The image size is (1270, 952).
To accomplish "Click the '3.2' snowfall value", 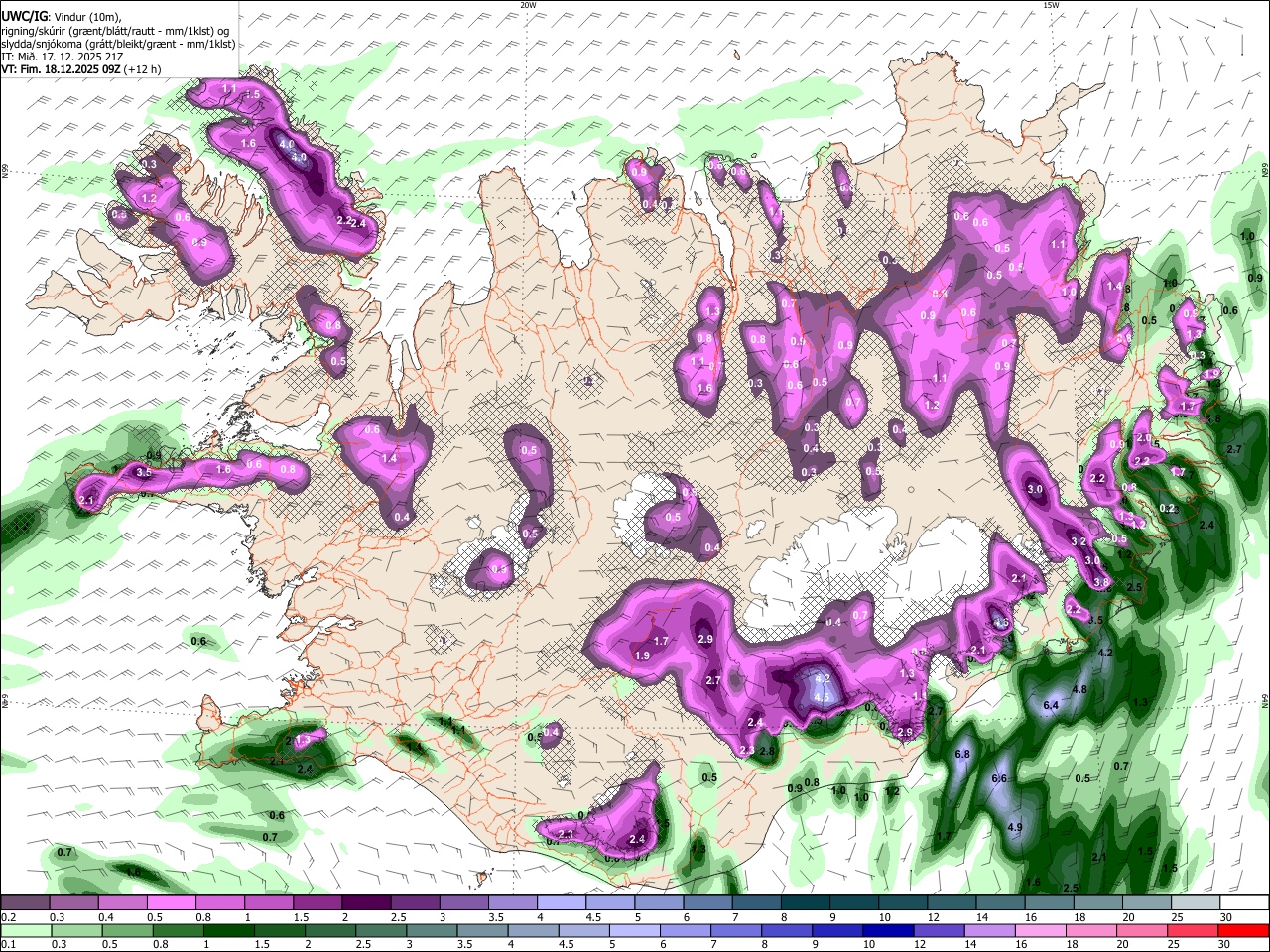I will click(x=1079, y=541).
